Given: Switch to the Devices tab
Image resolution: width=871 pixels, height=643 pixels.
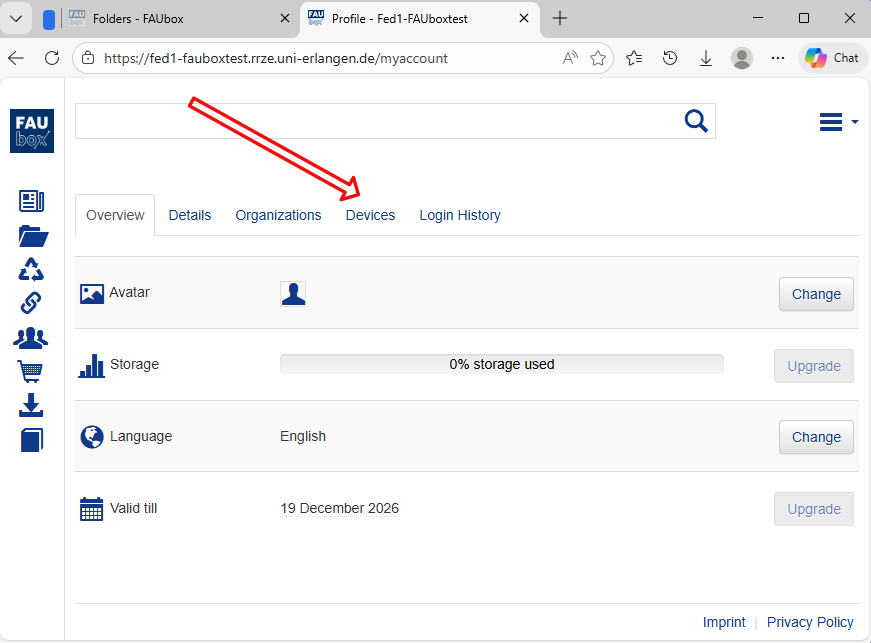Looking at the screenshot, I should 370,215.
